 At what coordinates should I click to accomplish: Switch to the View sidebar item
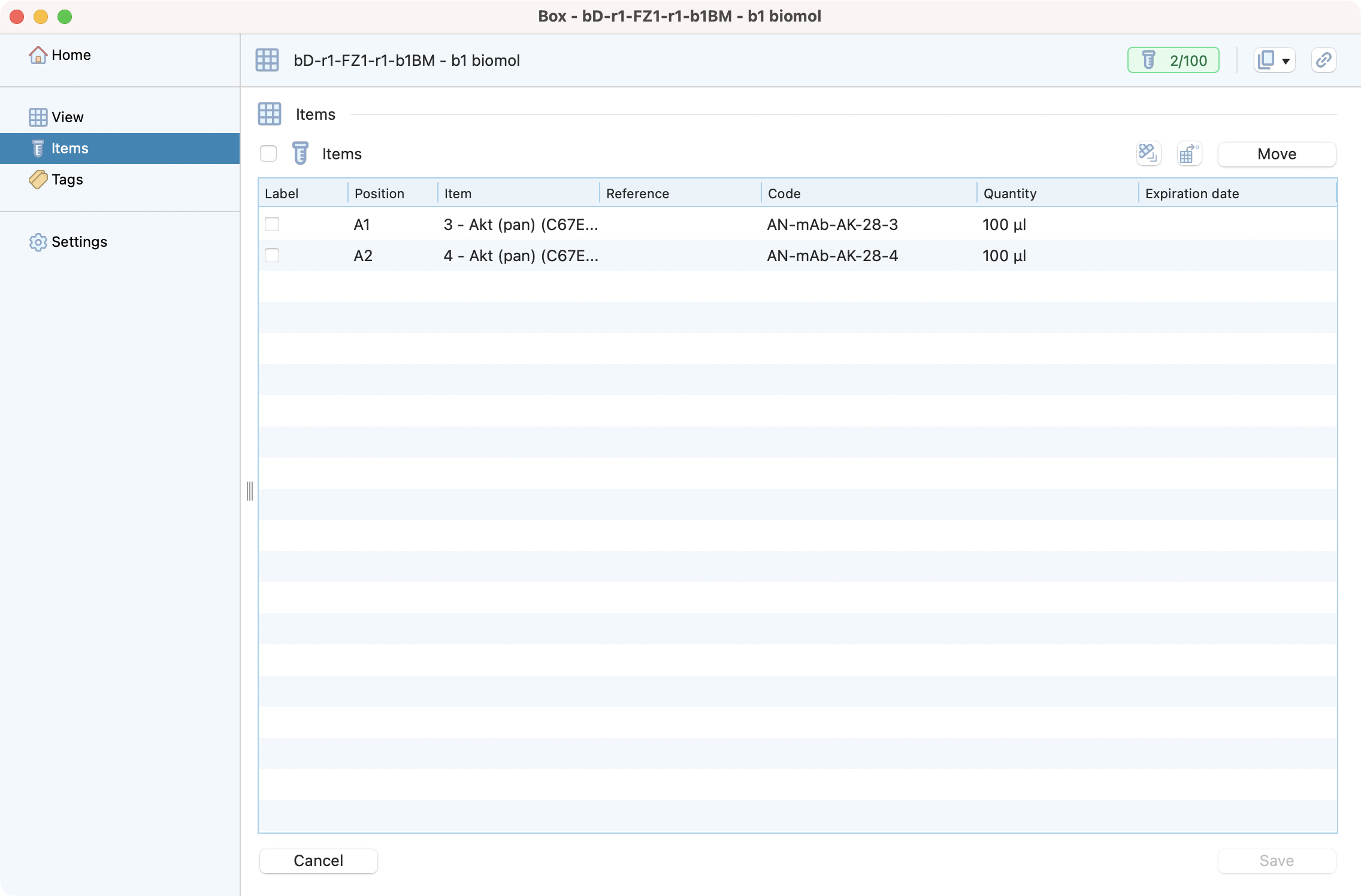pyautogui.click(x=67, y=117)
